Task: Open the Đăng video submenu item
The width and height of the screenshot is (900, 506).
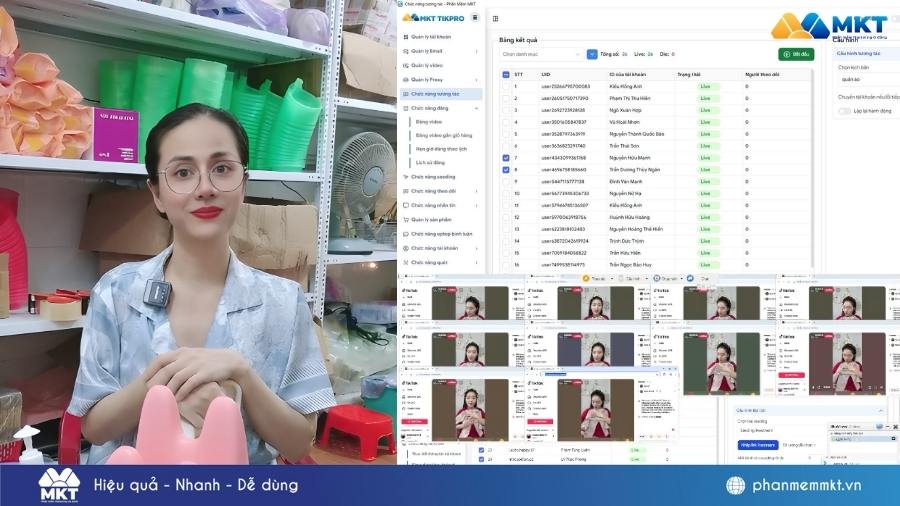Action: click(x=429, y=122)
